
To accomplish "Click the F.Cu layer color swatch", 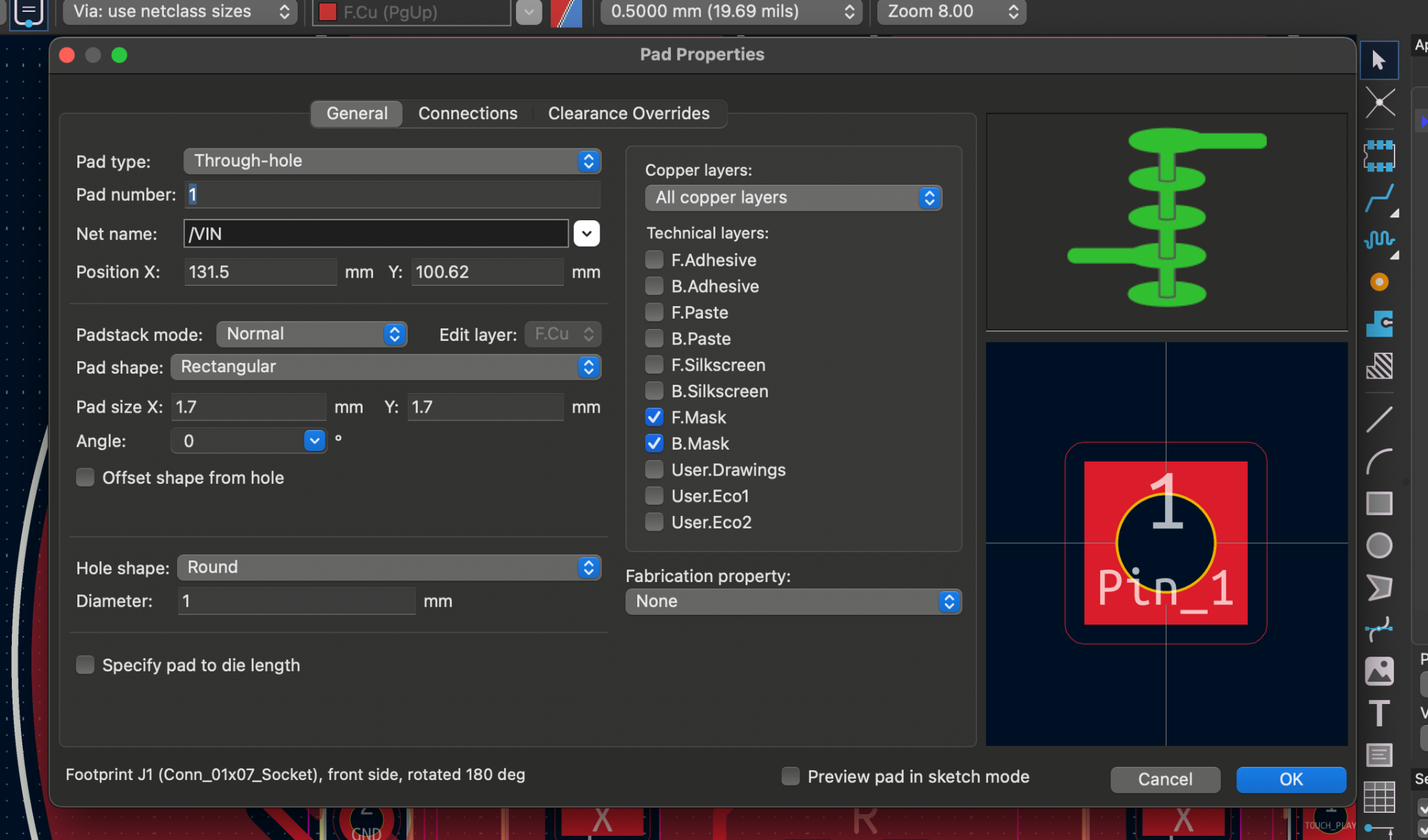I will click(x=327, y=11).
